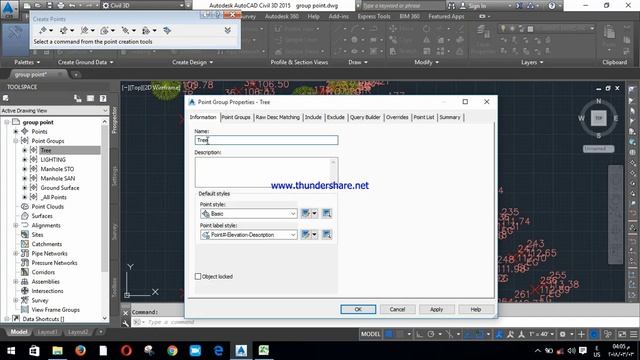This screenshot has height=360, width=640.
Task: Open the Point style dropdown showing Basic
Action: click(x=249, y=213)
